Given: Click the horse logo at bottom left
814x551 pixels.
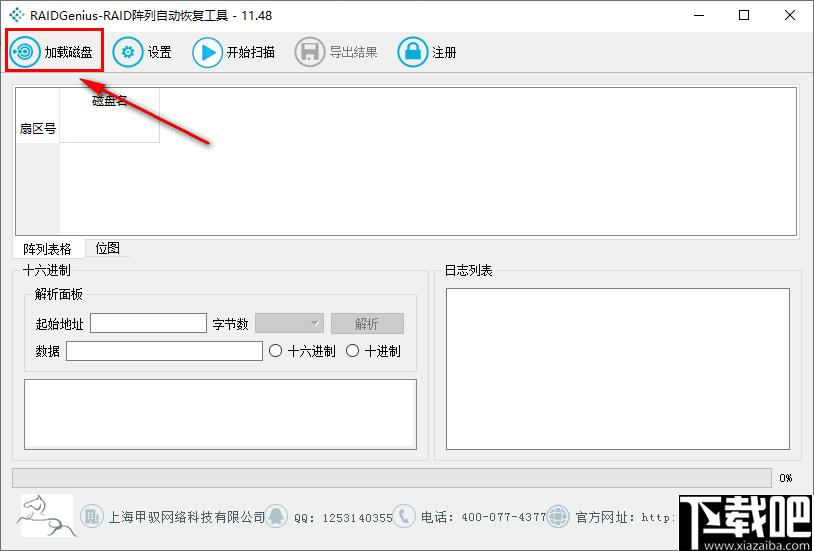Looking at the screenshot, I should pos(44,516).
